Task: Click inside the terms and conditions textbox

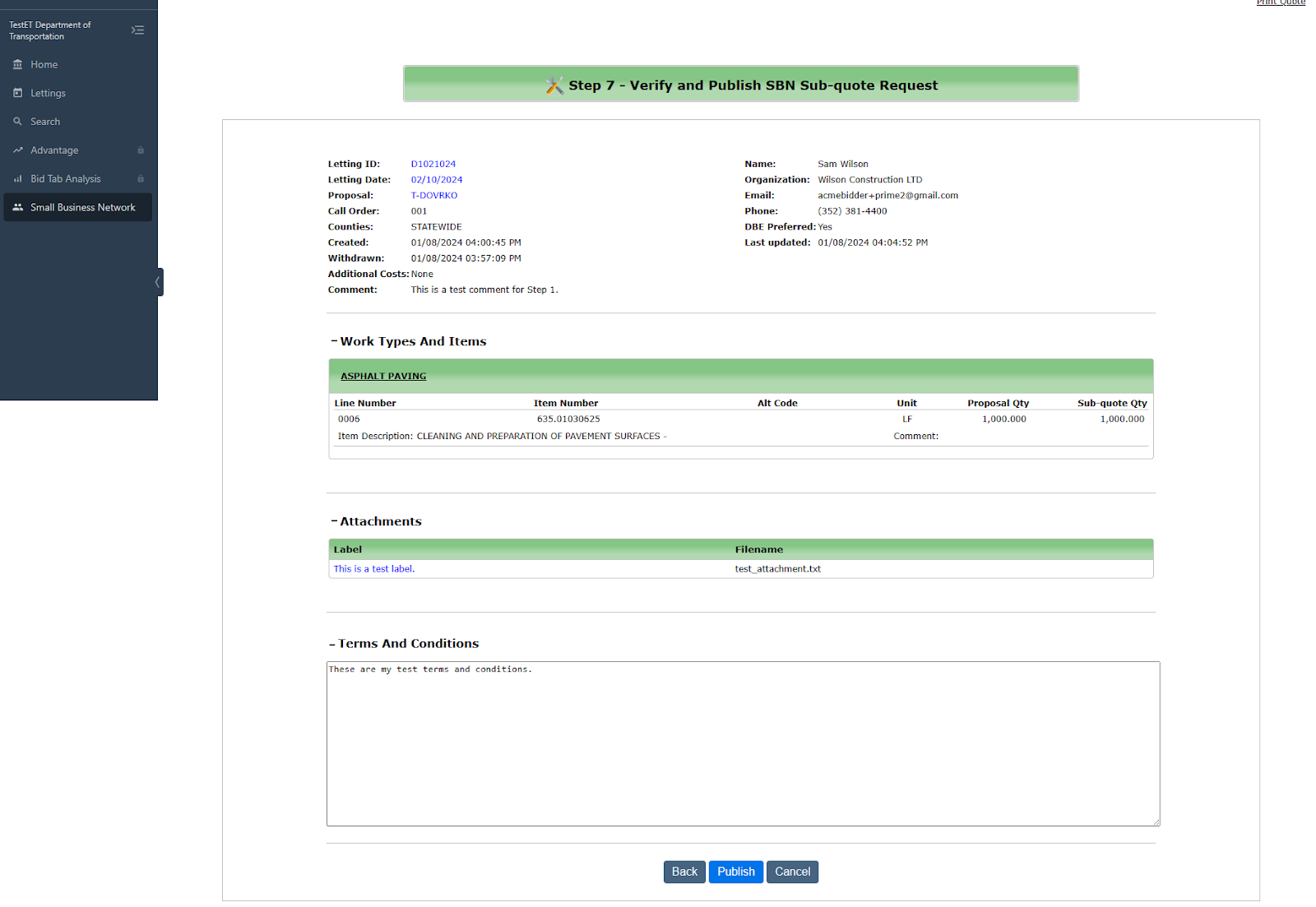Action: coord(743,743)
